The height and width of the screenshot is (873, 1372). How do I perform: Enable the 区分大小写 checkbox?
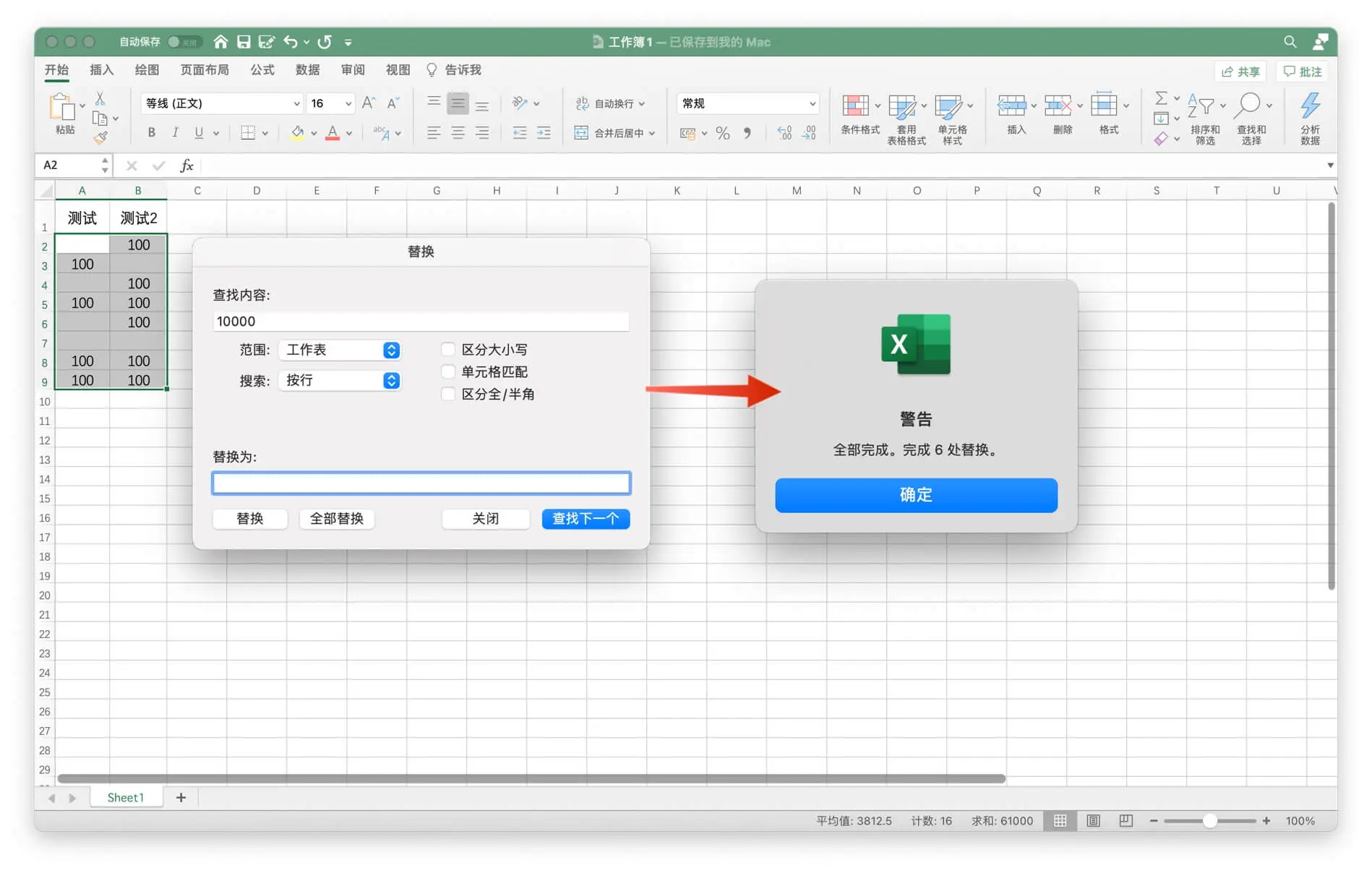[448, 349]
